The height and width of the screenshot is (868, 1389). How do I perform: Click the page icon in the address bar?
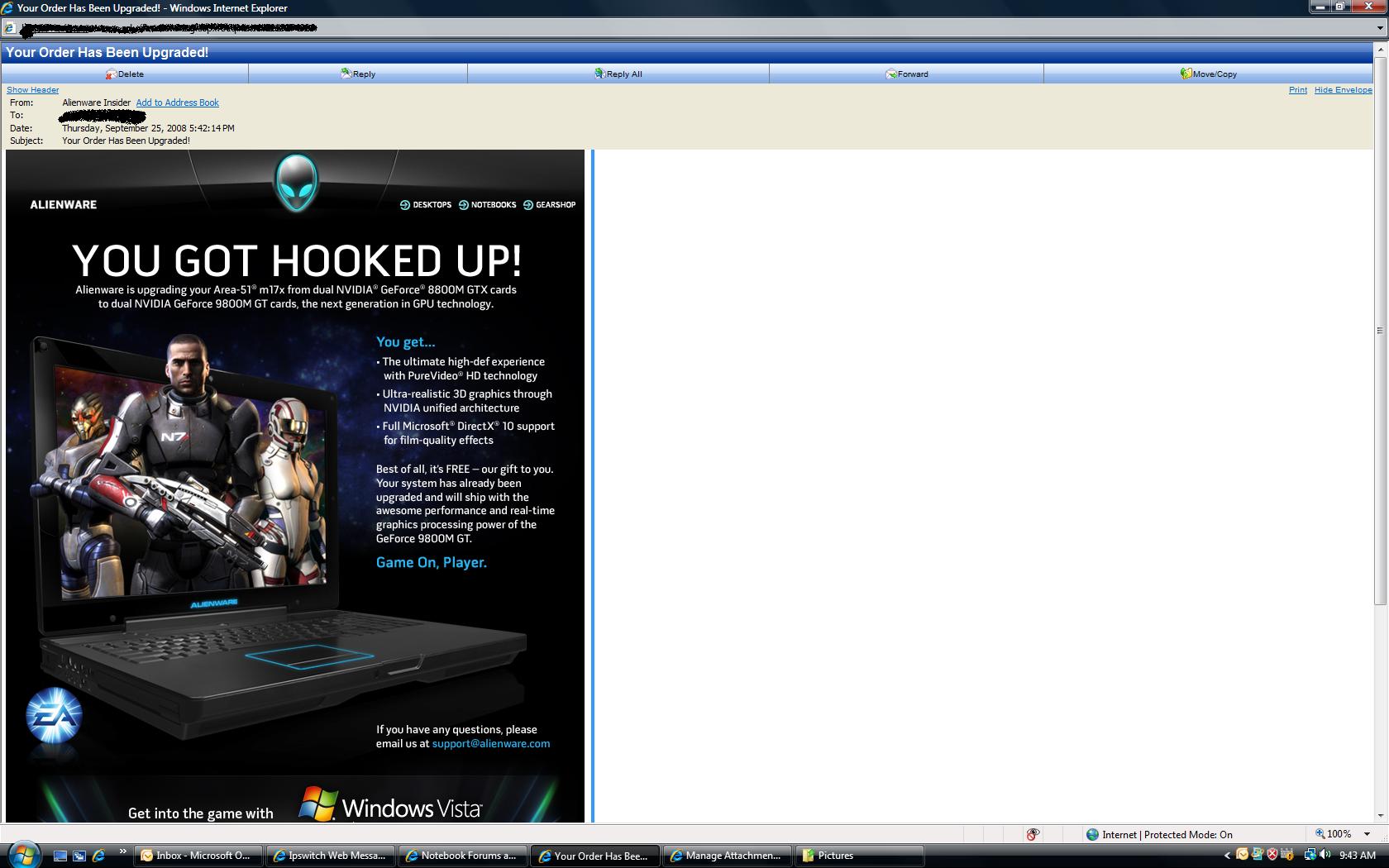pos(8,28)
